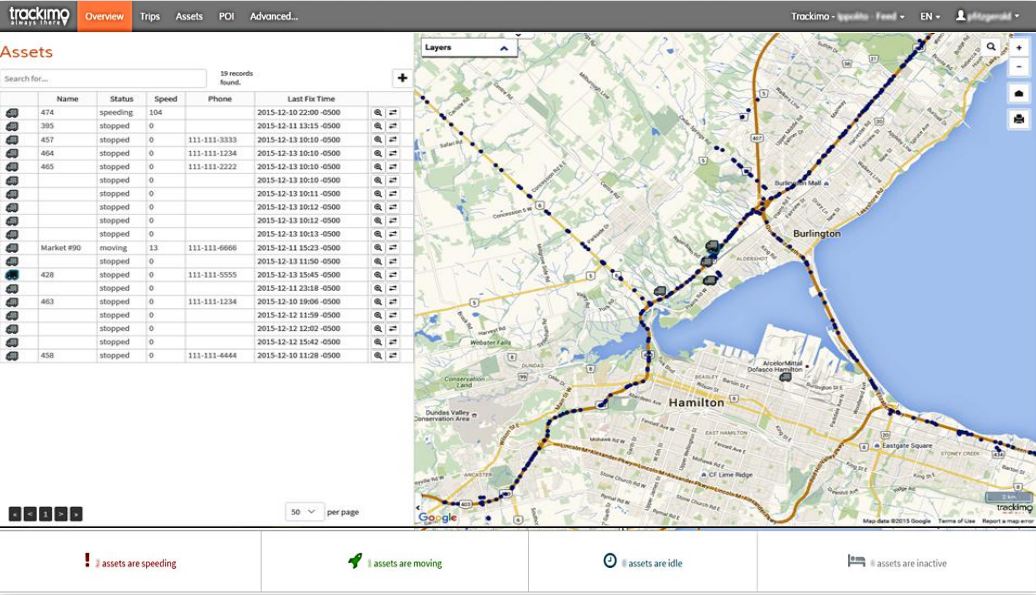
Task: Zoom to Market #90 asset on map
Action: pos(378,248)
